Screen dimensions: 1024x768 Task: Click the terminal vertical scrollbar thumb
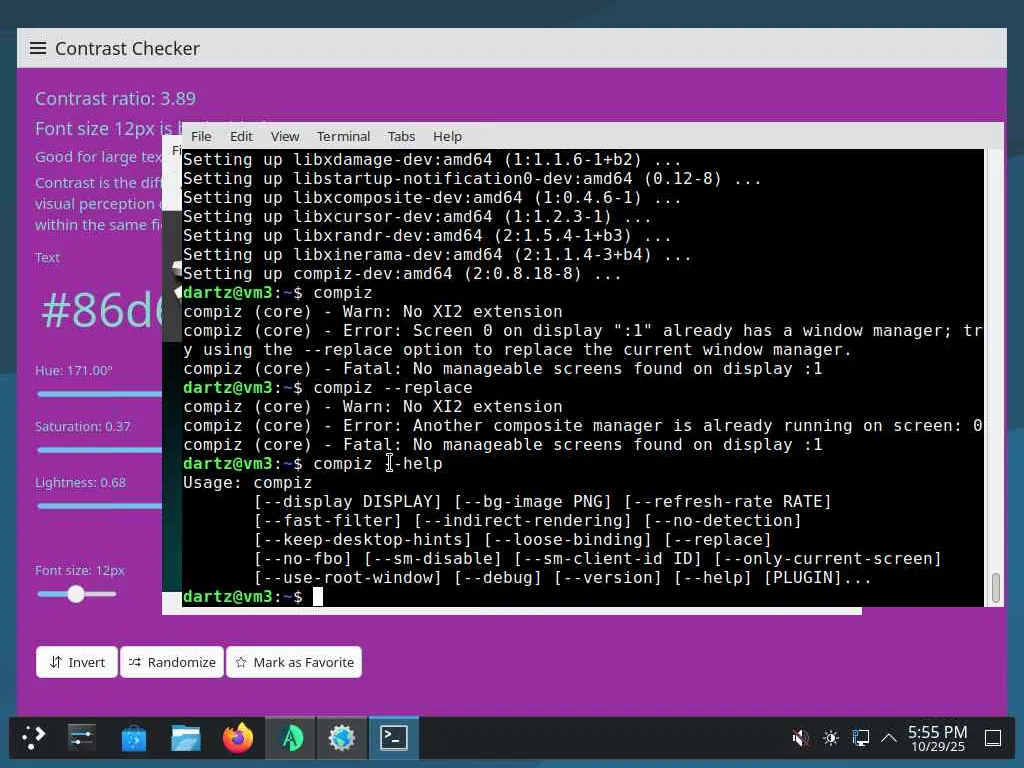pos(995,588)
